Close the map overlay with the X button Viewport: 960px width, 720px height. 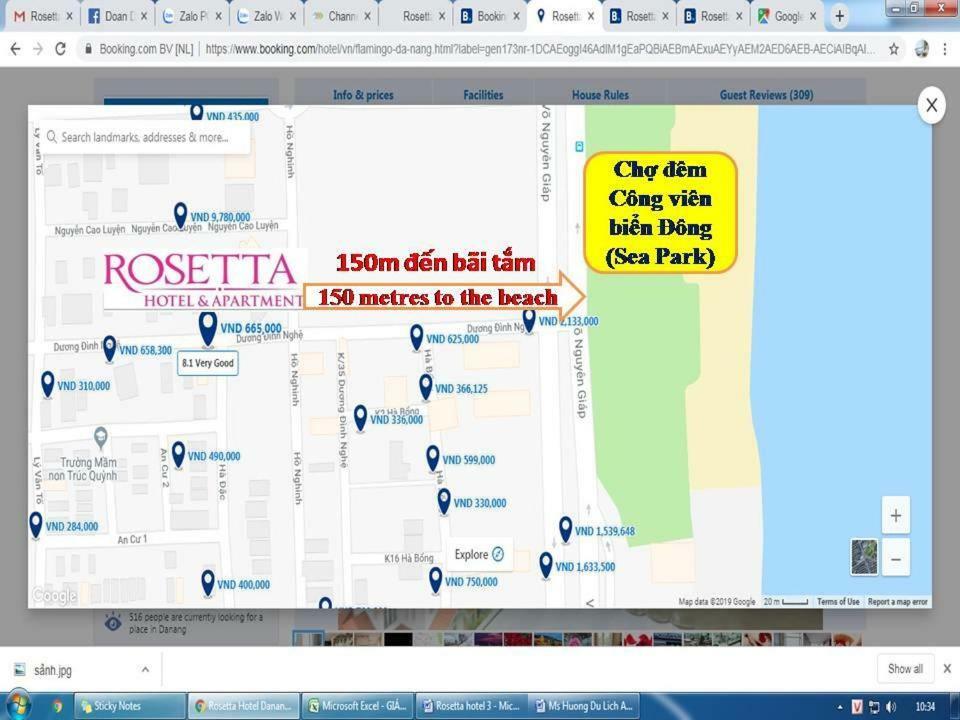click(x=931, y=105)
